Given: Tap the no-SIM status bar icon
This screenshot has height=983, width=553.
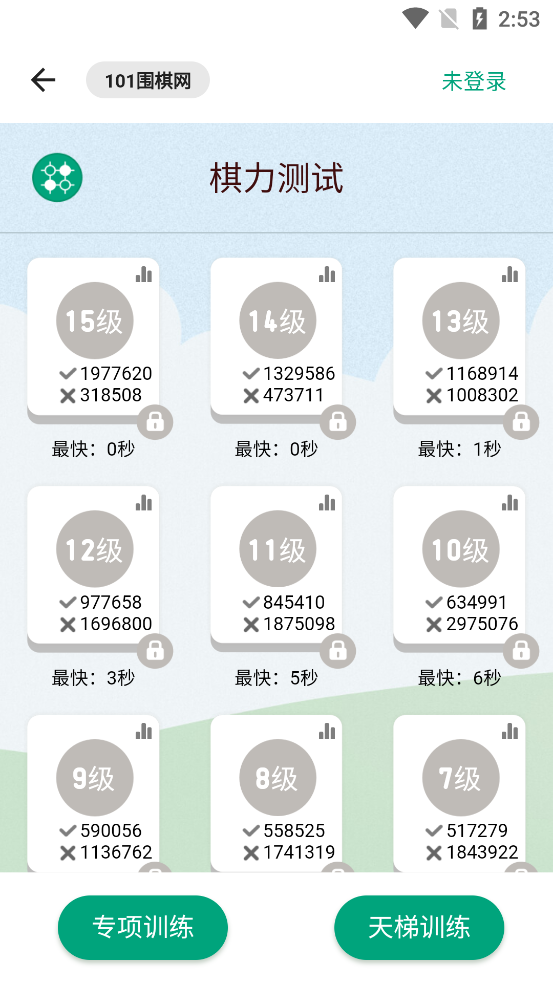Looking at the screenshot, I should [449, 19].
